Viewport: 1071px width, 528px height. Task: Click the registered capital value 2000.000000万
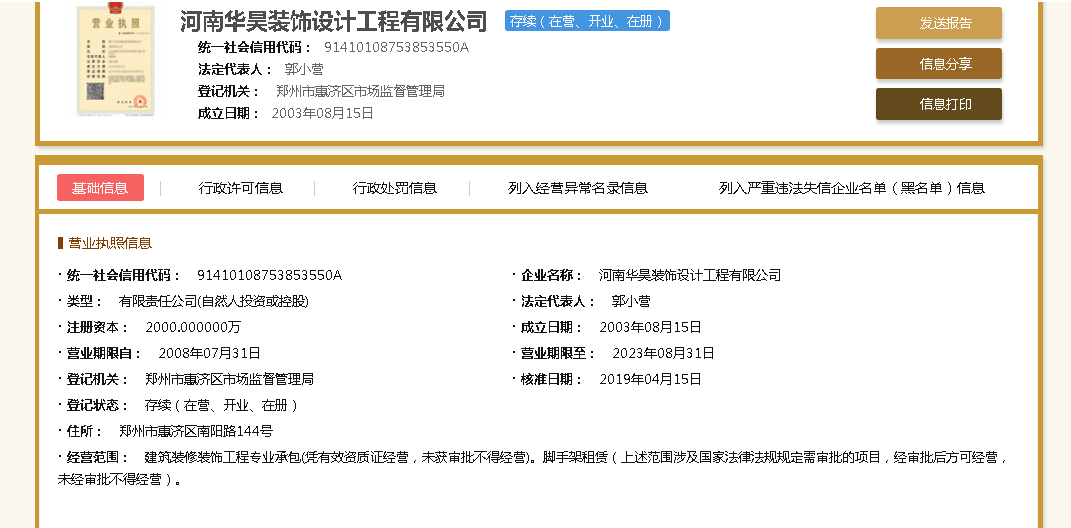click(x=193, y=327)
